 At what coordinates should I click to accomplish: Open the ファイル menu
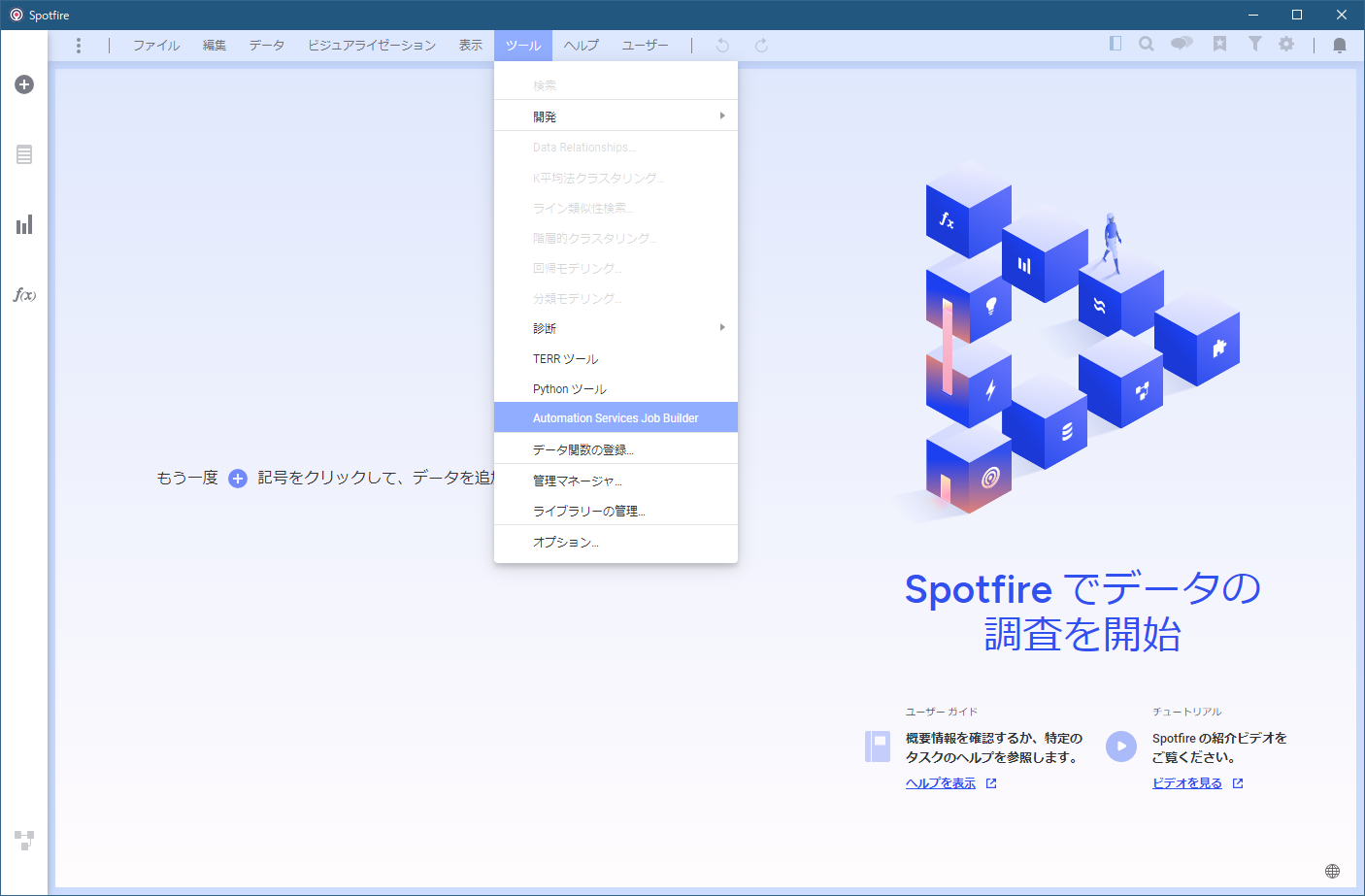click(x=156, y=46)
